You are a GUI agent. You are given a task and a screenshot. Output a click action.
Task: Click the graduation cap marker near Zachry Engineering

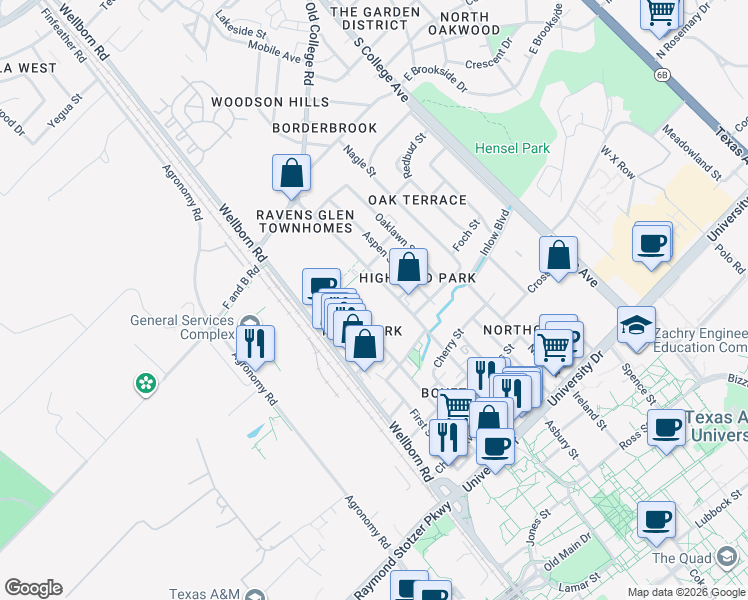pyautogui.click(x=636, y=327)
